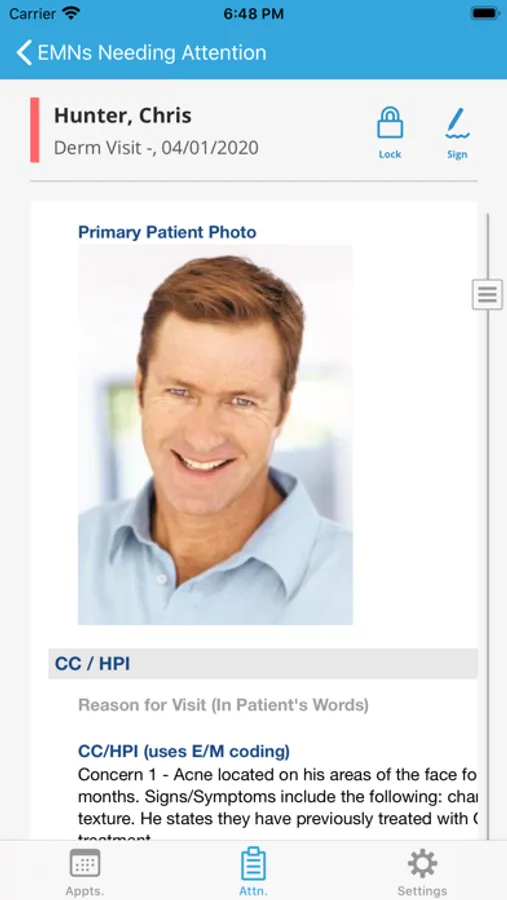The height and width of the screenshot is (900, 507).
Task: Click the vertical scrollbar track below the handle
Action: point(488,574)
